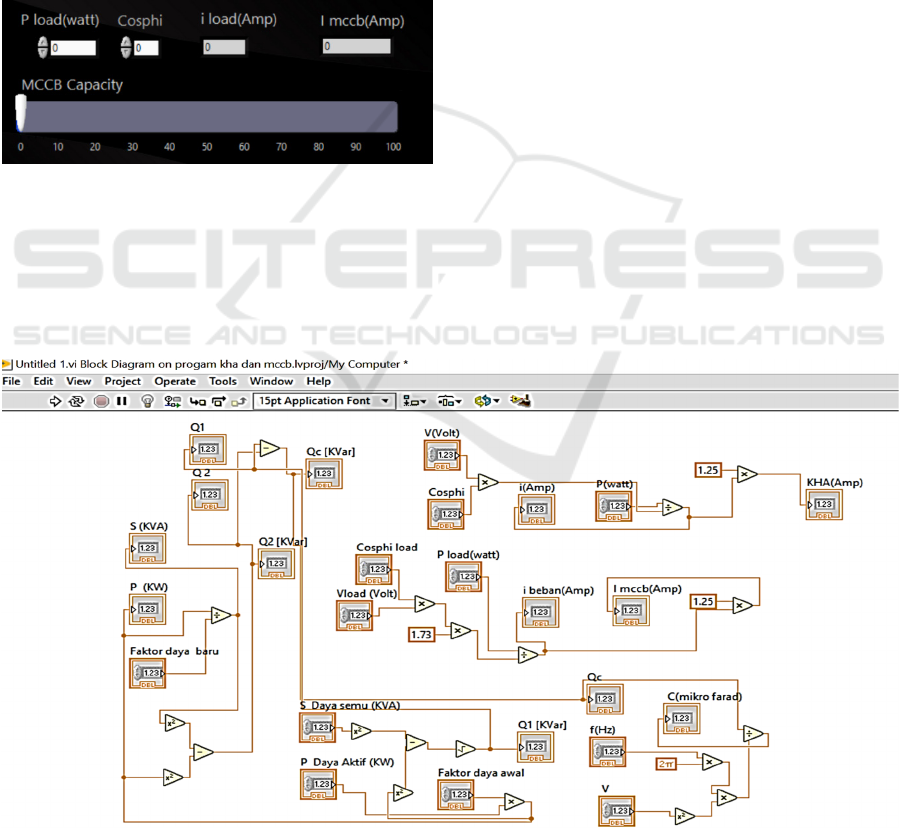901x828 pixels.
Task: Click the Step Over toolbar icon
Action: tap(216, 401)
